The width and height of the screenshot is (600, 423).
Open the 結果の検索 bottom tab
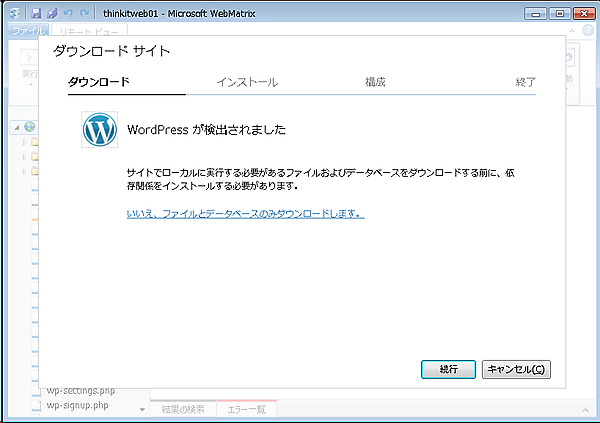pos(183,409)
